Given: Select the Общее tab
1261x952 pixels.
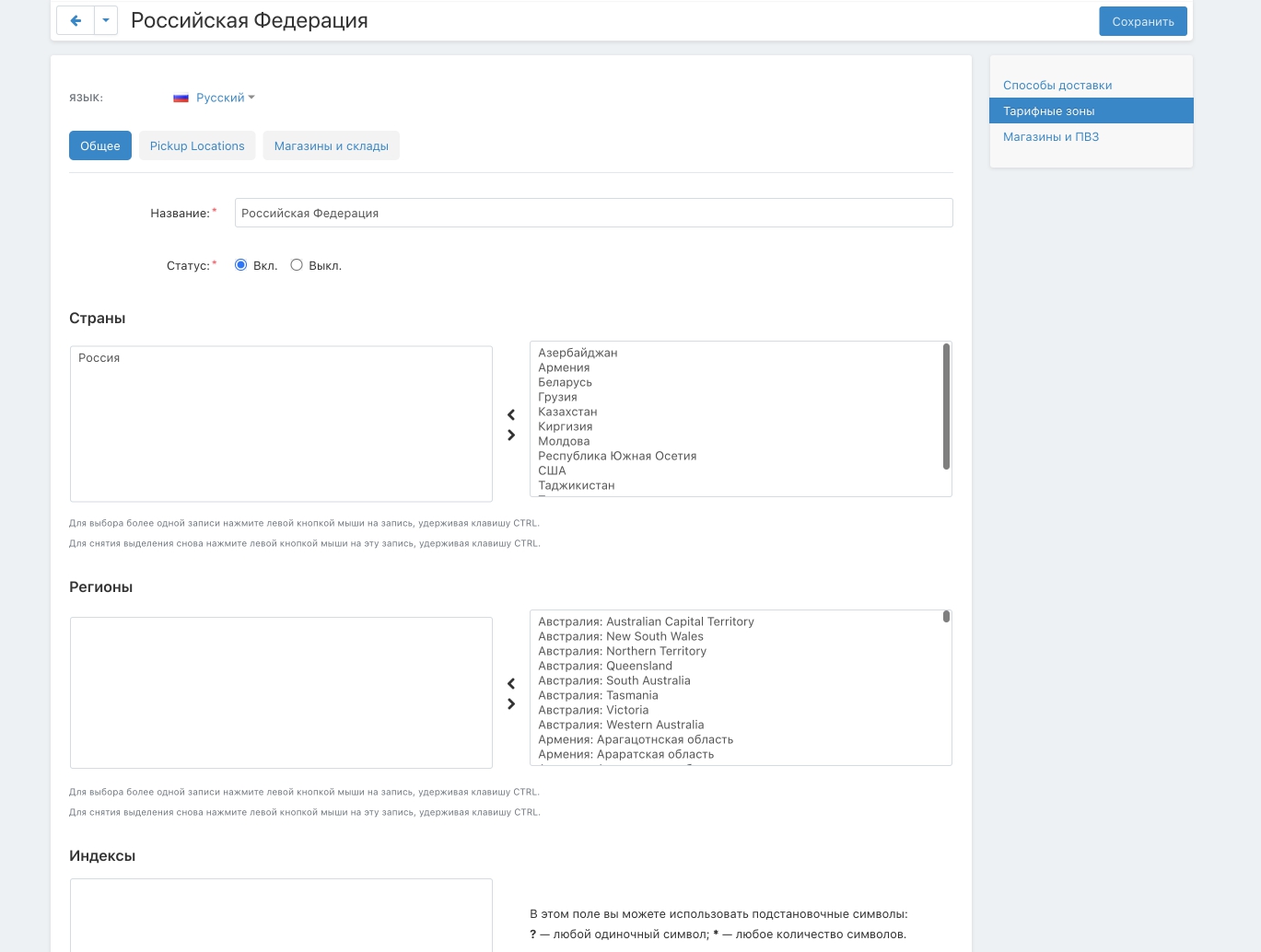Looking at the screenshot, I should 100,146.
